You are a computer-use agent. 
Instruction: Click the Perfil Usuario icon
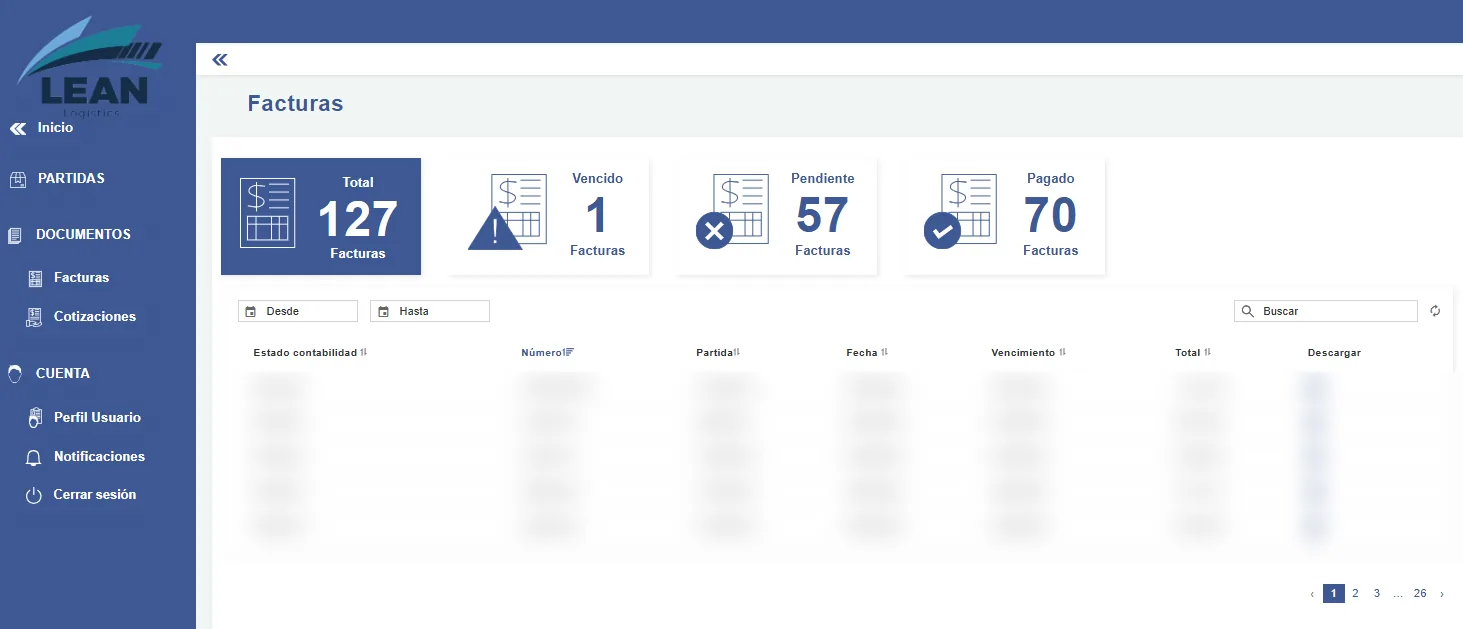pos(35,418)
